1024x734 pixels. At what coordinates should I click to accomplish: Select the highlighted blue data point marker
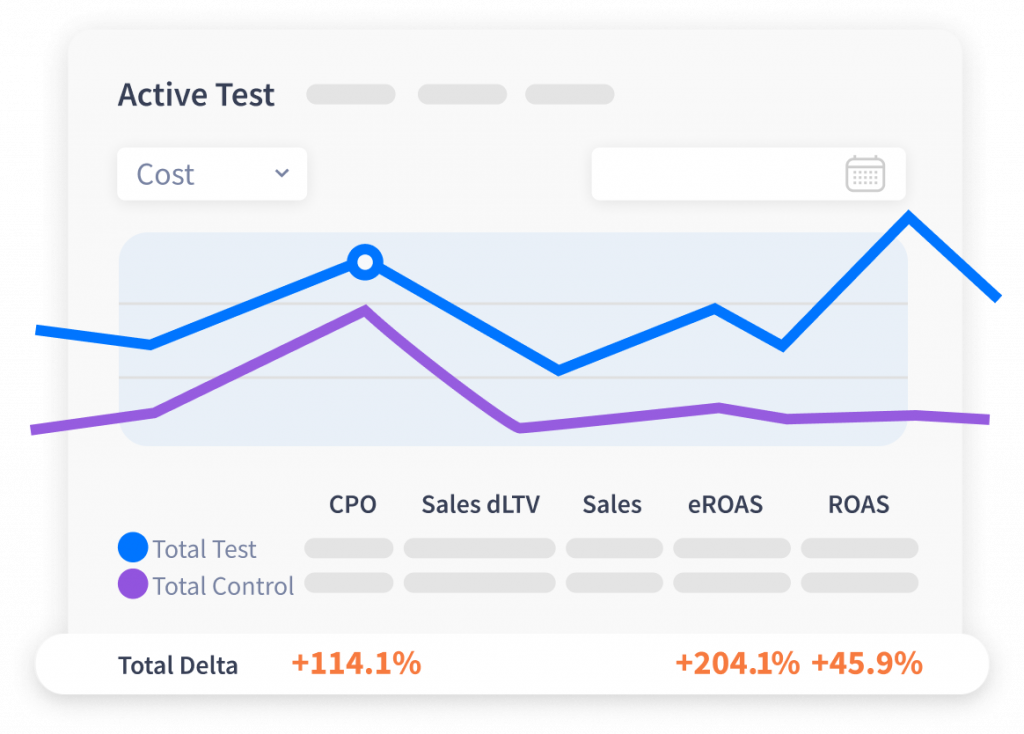click(x=365, y=262)
